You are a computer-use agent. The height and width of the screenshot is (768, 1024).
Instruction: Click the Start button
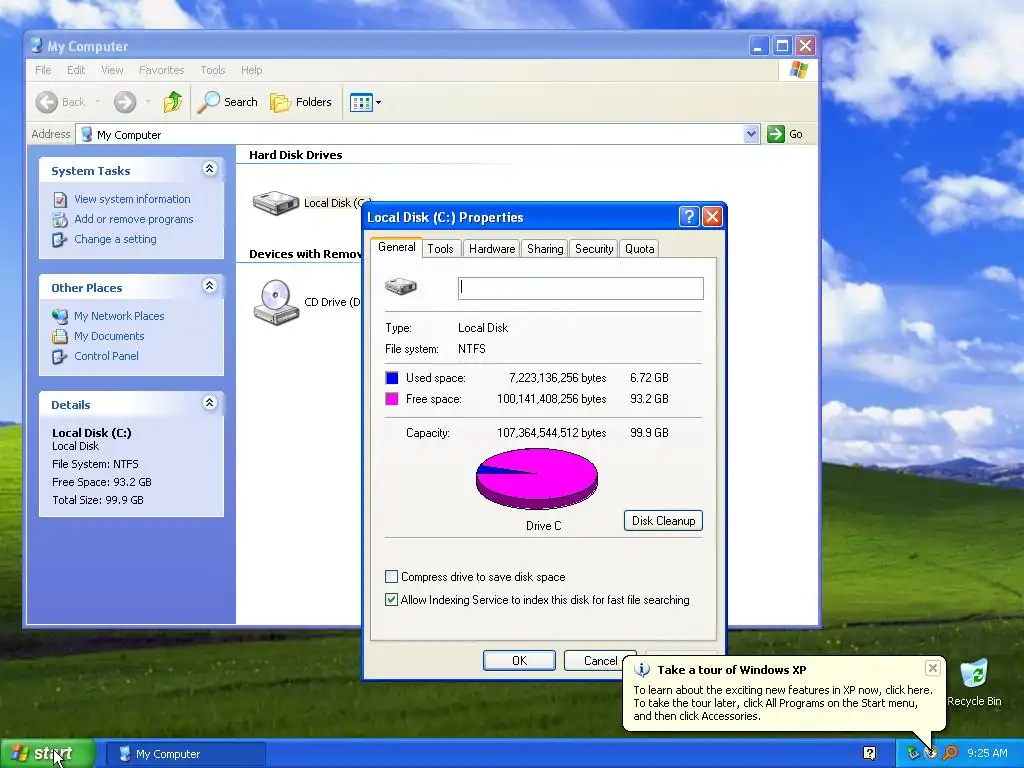[48, 754]
